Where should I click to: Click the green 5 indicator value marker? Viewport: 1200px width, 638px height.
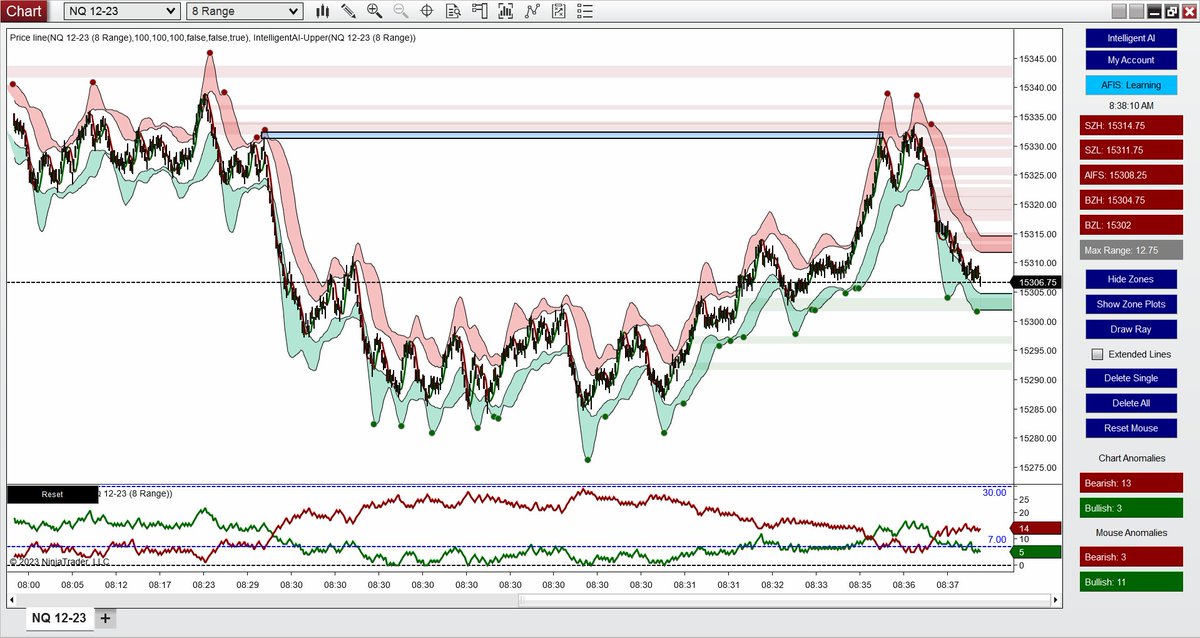pyautogui.click(x=1035, y=551)
